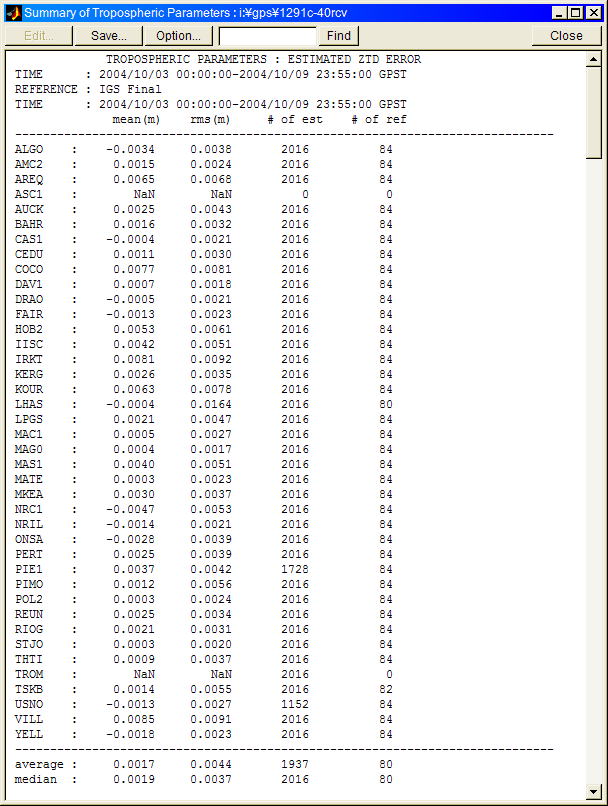Click the Find button
Image resolution: width=608 pixels, height=806 pixels.
tap(339, 35)
